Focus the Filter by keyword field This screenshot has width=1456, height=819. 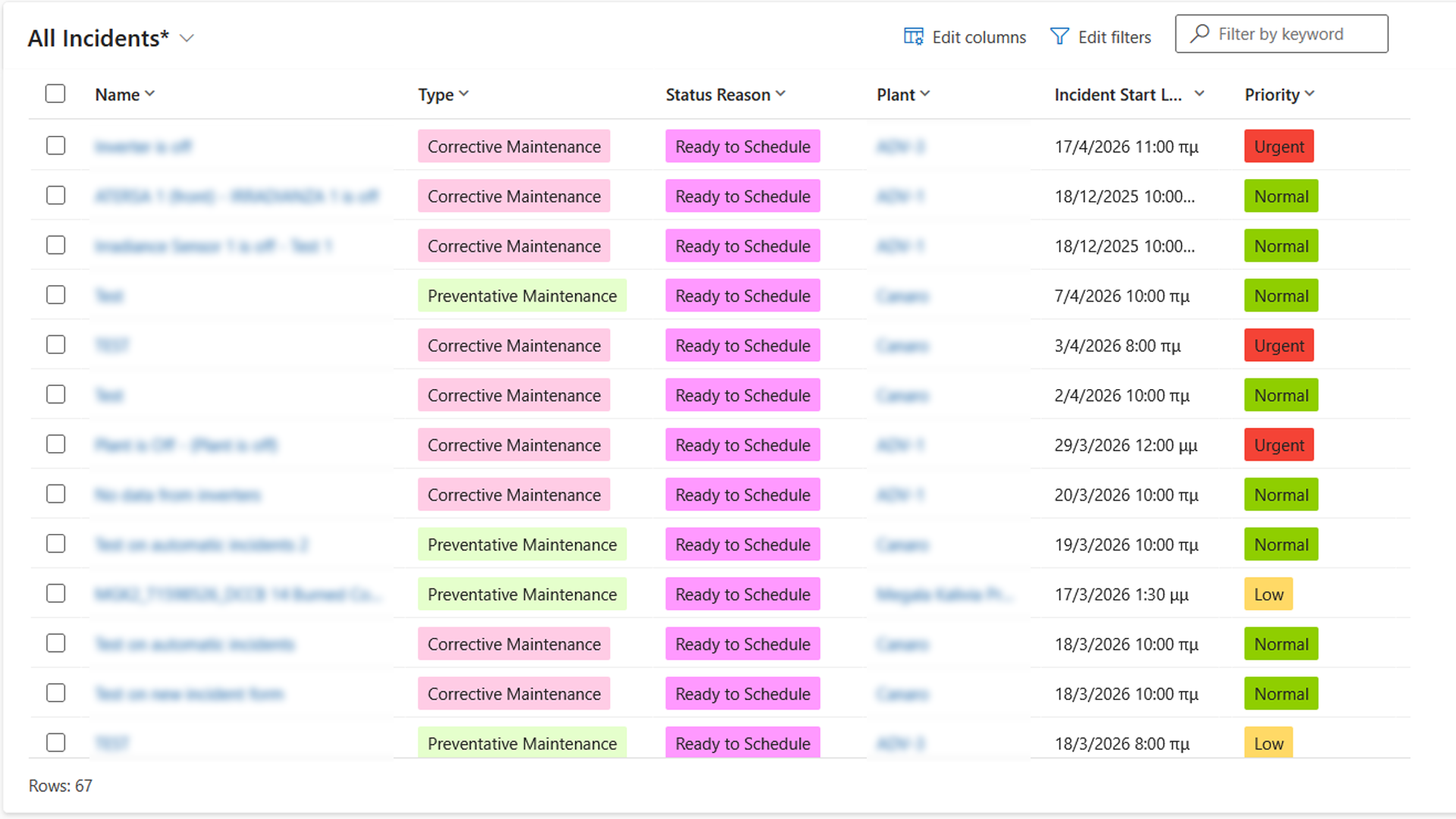pyautogui.click(x=1282, y=34)
